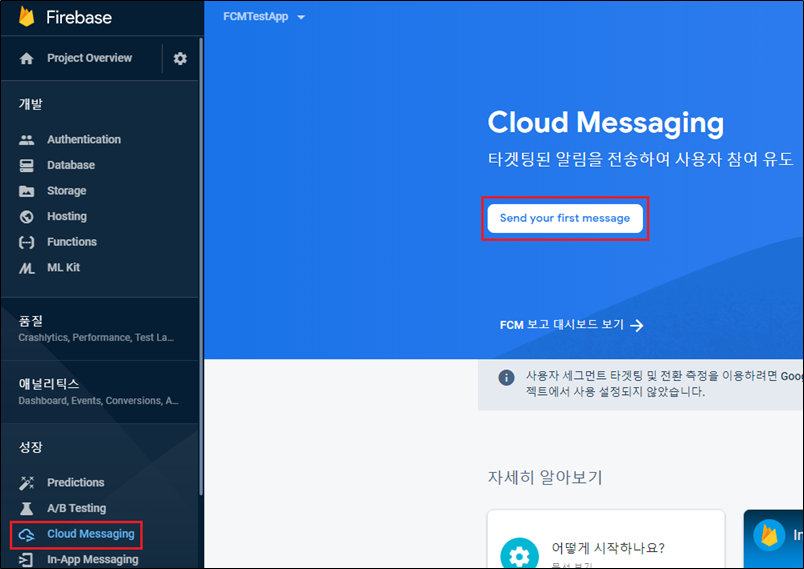Click the ML Kit icon
Screen dimensions: 804x569
point(27,268)
